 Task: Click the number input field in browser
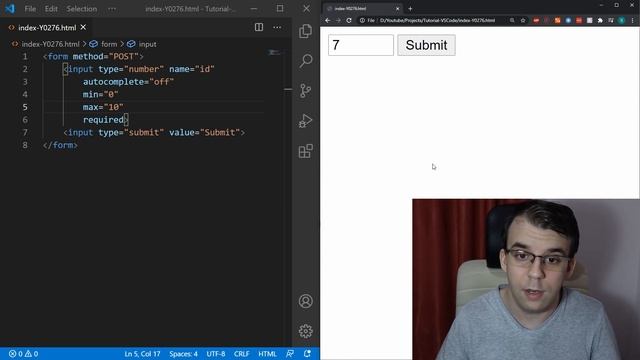coord(361,45)
